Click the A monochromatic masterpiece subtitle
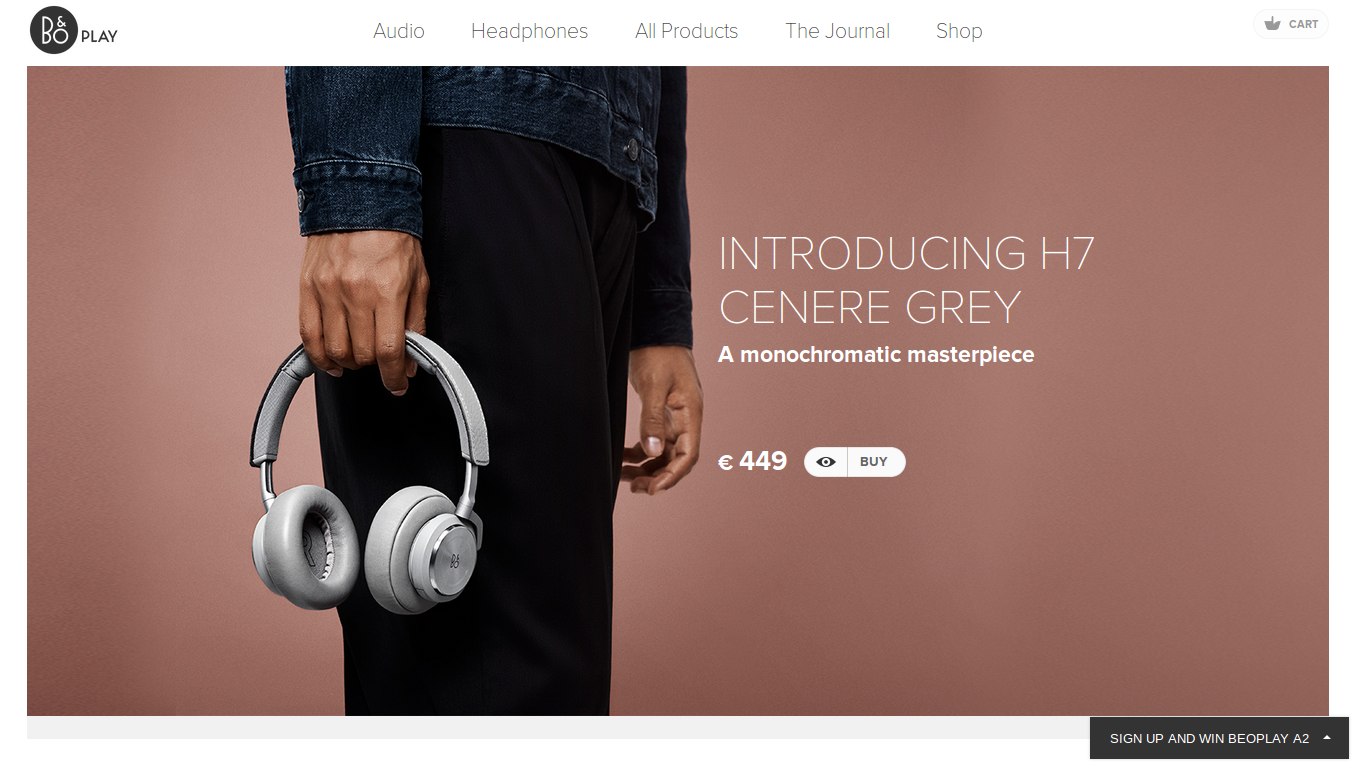Screen dimensions: 1356x768 876,354
